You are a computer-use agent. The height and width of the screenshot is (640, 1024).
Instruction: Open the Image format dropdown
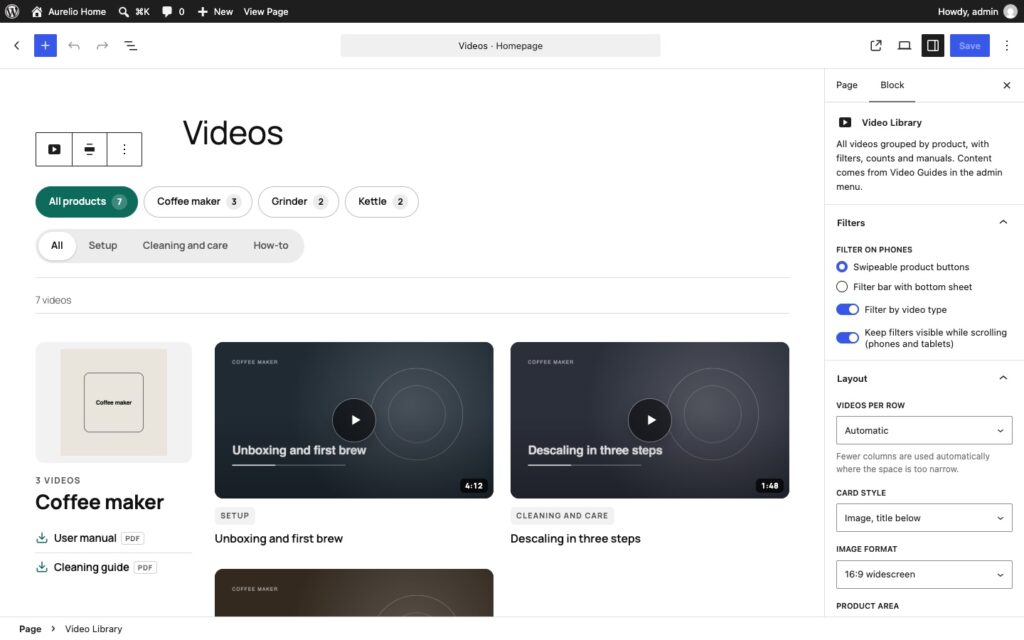924,575
